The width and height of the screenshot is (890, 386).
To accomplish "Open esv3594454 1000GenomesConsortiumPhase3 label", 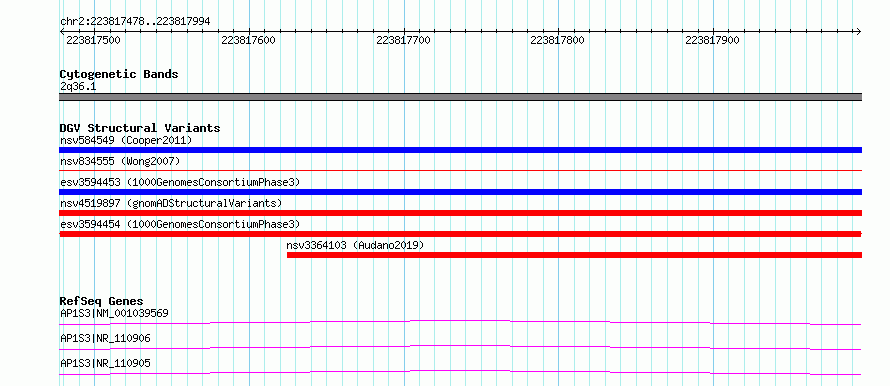I will click(180, 224).
